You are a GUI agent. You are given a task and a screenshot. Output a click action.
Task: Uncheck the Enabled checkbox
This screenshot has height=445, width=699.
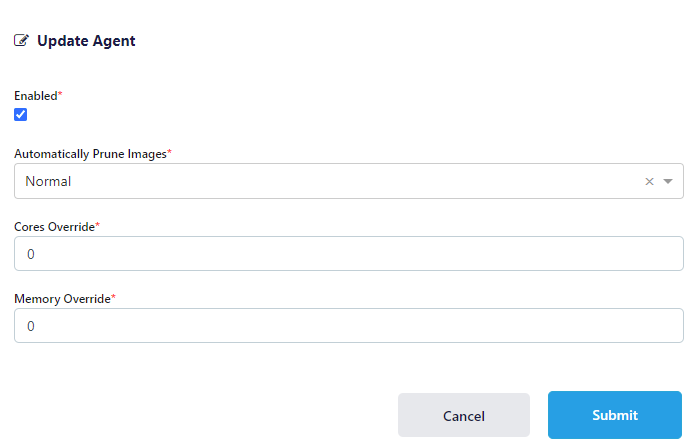pyautogui.click(x=21, y=115)
